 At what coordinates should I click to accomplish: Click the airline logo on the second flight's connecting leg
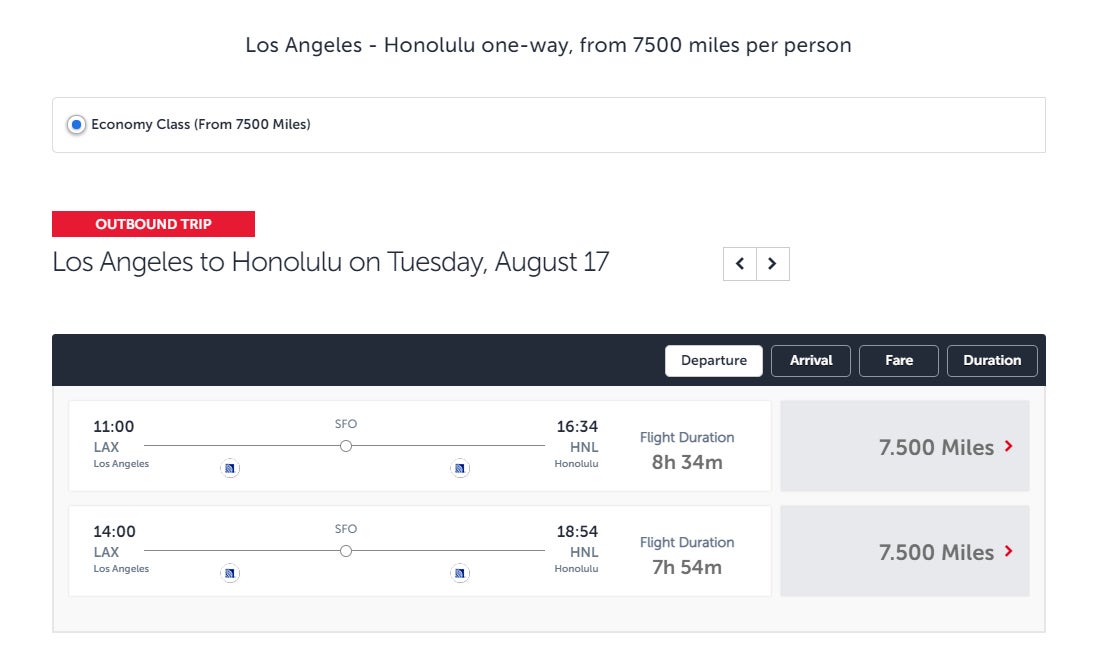pos(459,573)
